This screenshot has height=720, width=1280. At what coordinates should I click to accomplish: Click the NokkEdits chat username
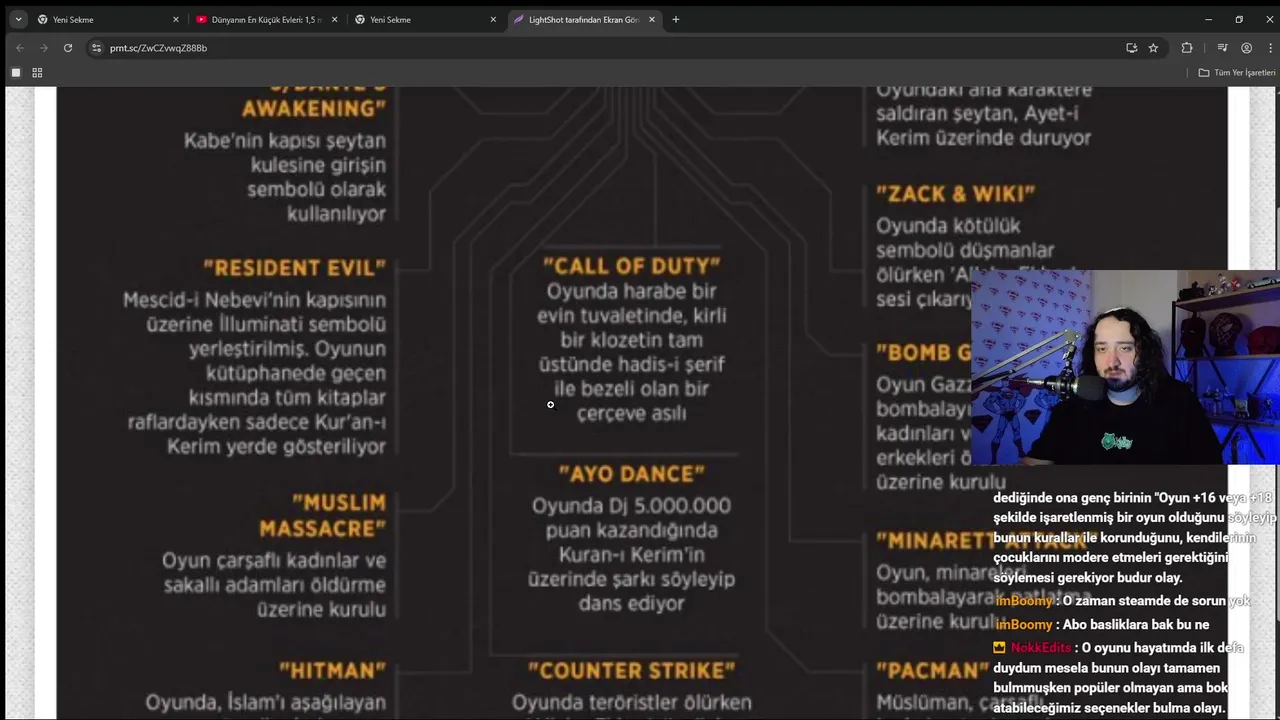point(1040,648)
